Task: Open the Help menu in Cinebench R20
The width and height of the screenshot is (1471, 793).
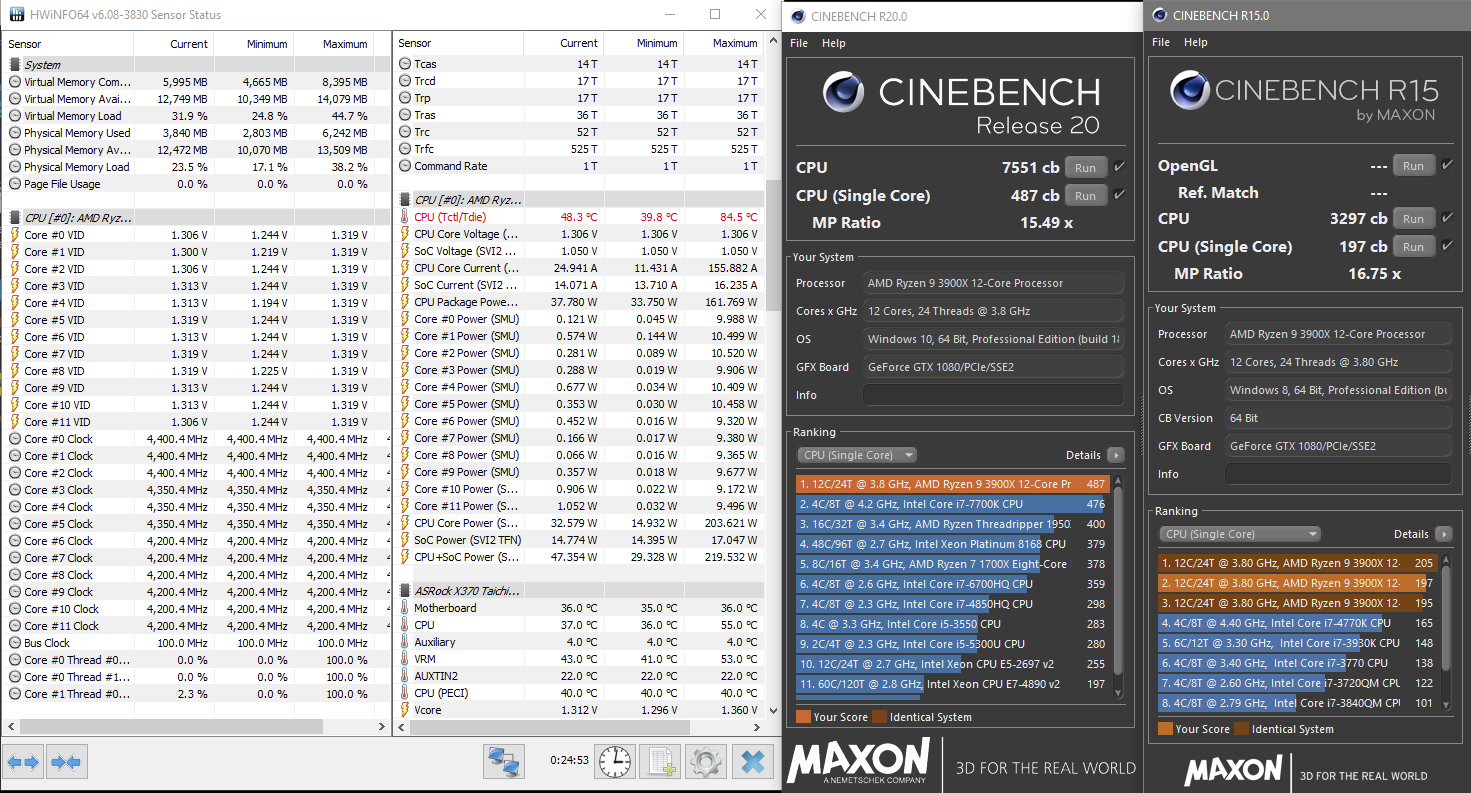Action: point(834,43)
